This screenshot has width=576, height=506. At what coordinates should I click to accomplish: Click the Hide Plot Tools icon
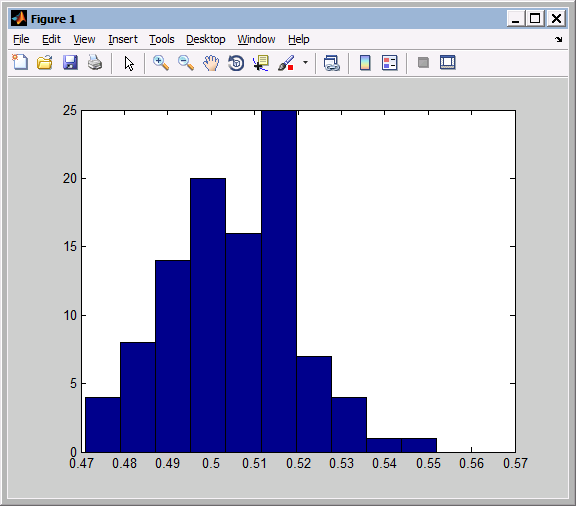423,62
